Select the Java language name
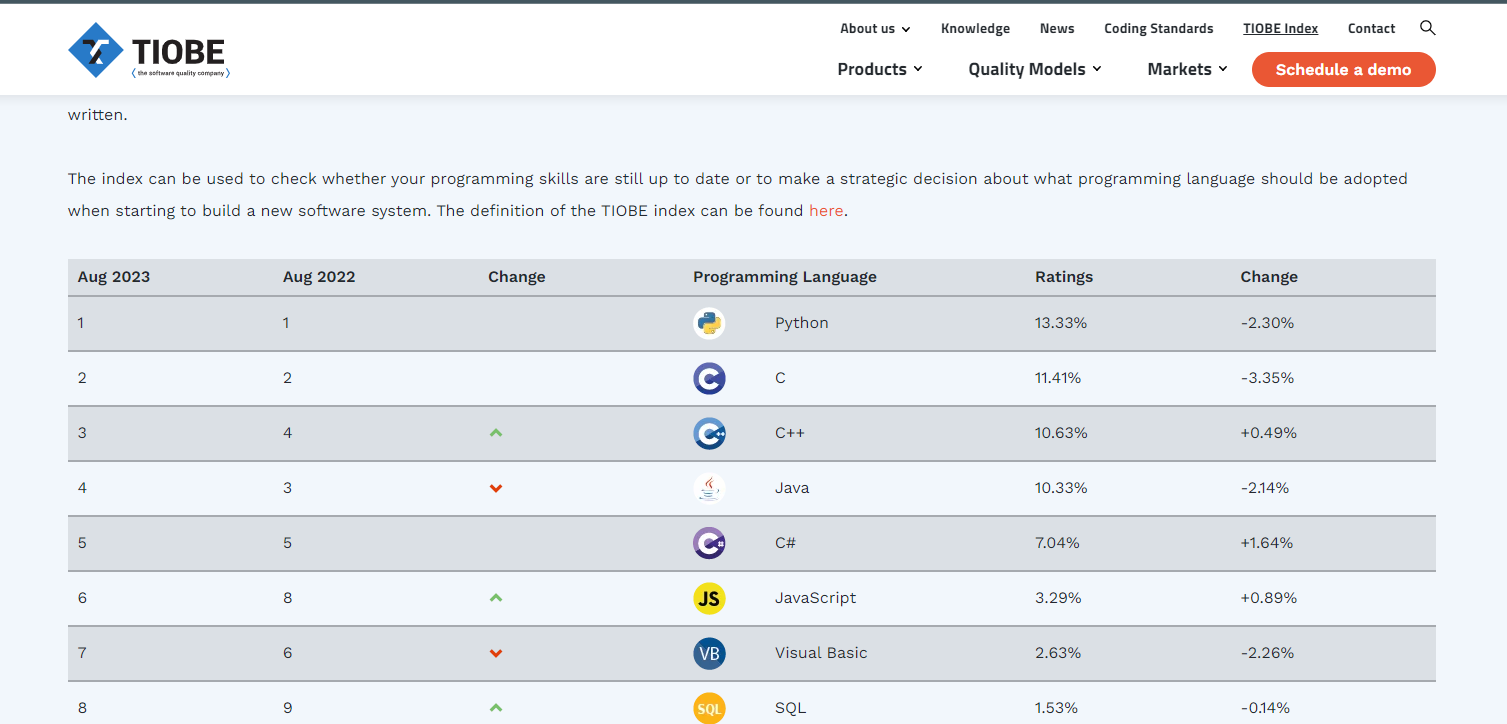1507x724 pixels. pos(792,488)
